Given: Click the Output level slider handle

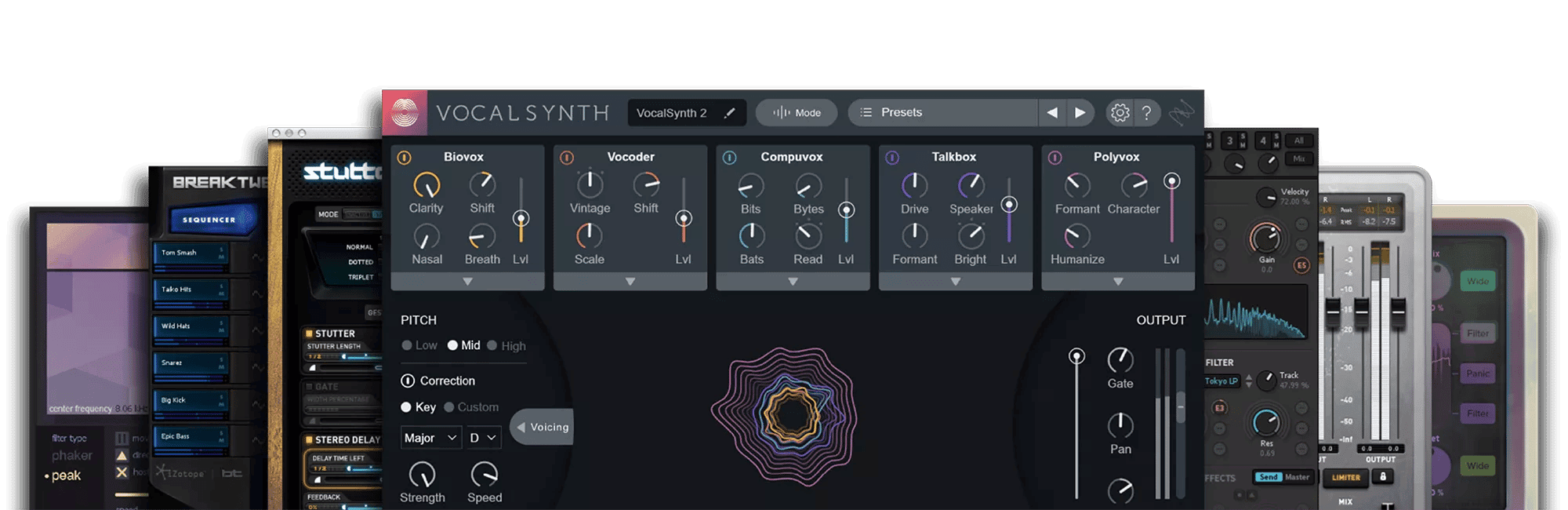Looking at the screenshot, I should tap(1077, 356).
